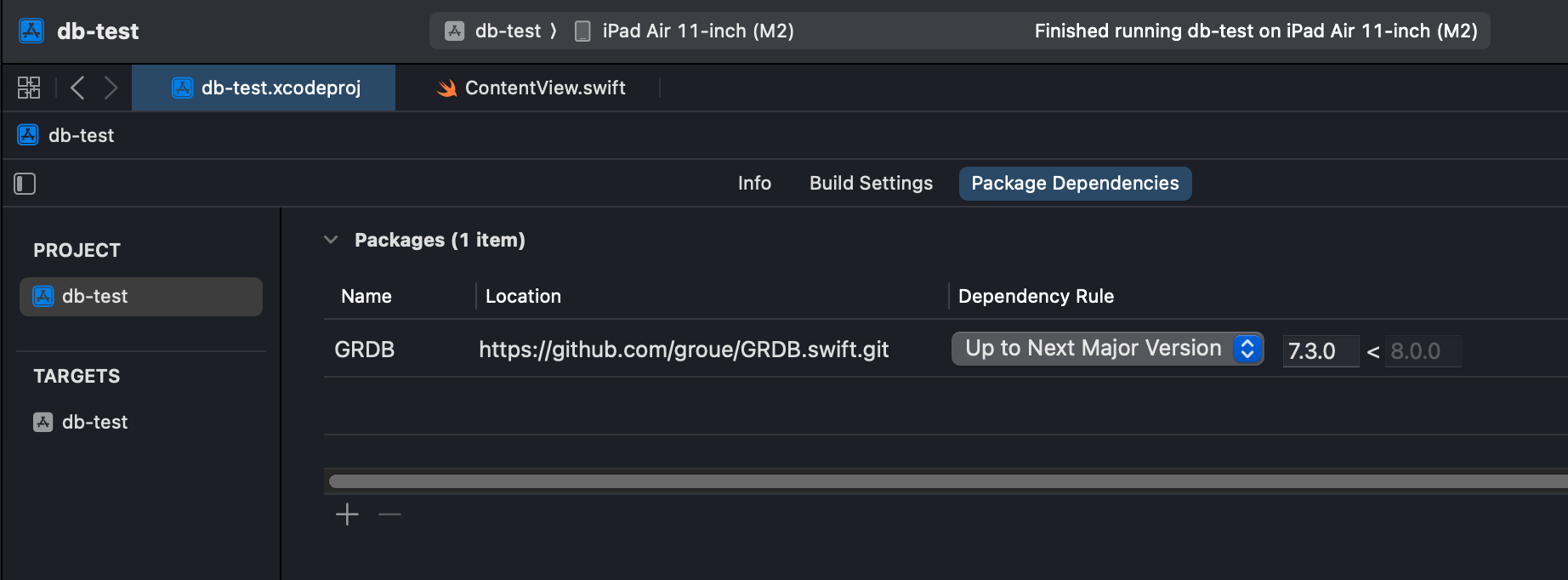Go back with the left chevron
Screen dimensions: 1568x580
[77, 88]
